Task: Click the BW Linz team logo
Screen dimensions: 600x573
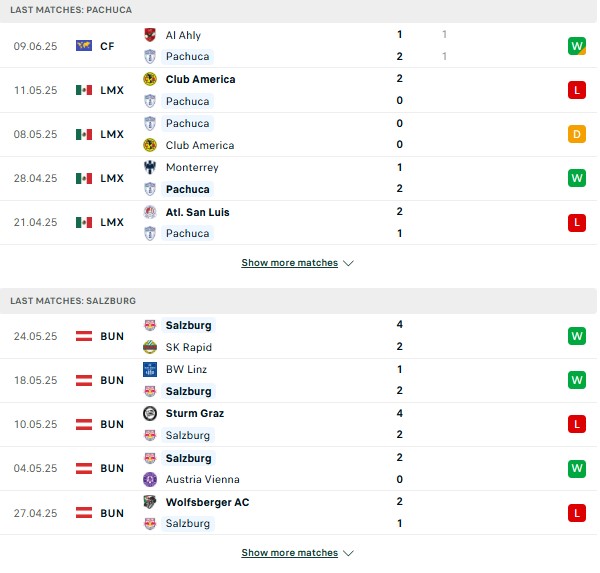Action: 150,369
